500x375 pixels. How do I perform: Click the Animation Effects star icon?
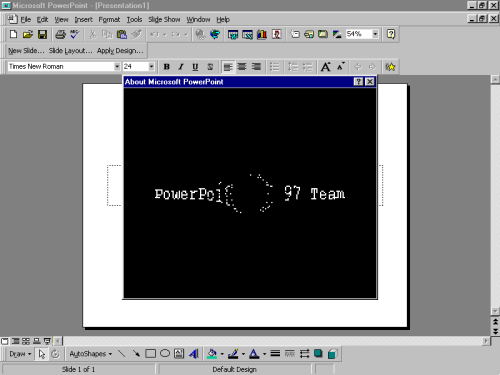390,67
